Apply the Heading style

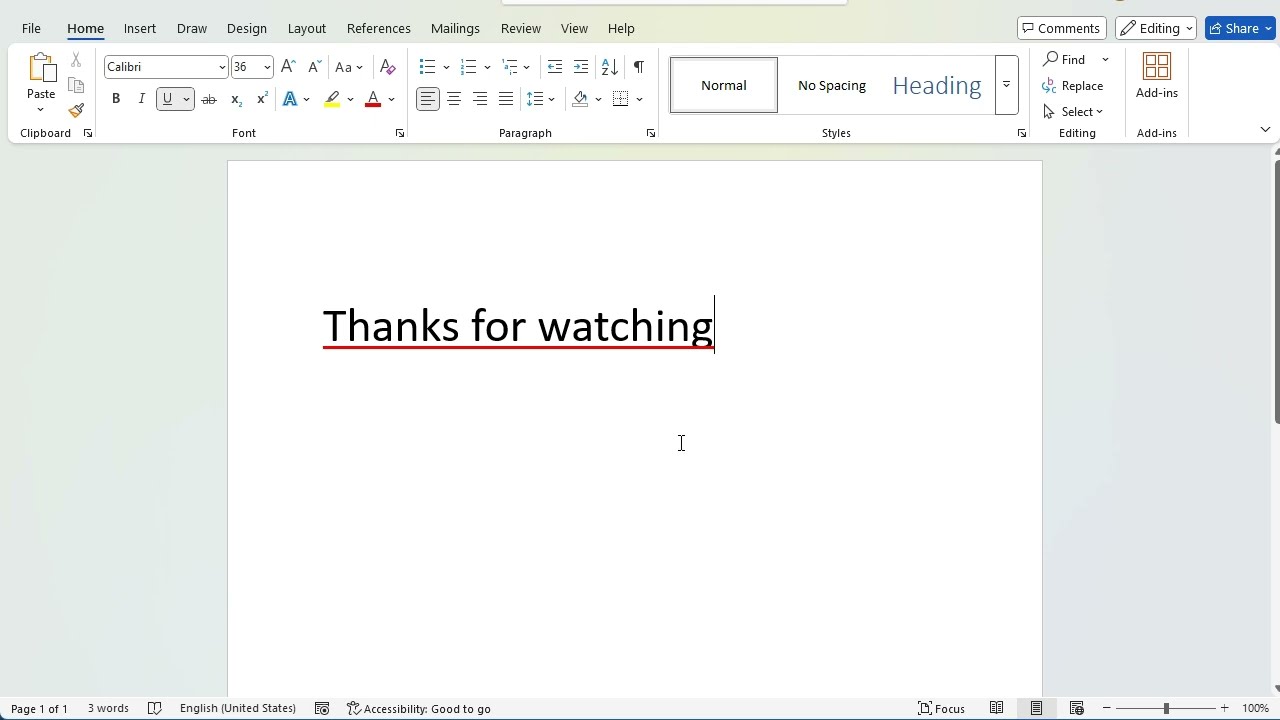(x=937, y=85)
